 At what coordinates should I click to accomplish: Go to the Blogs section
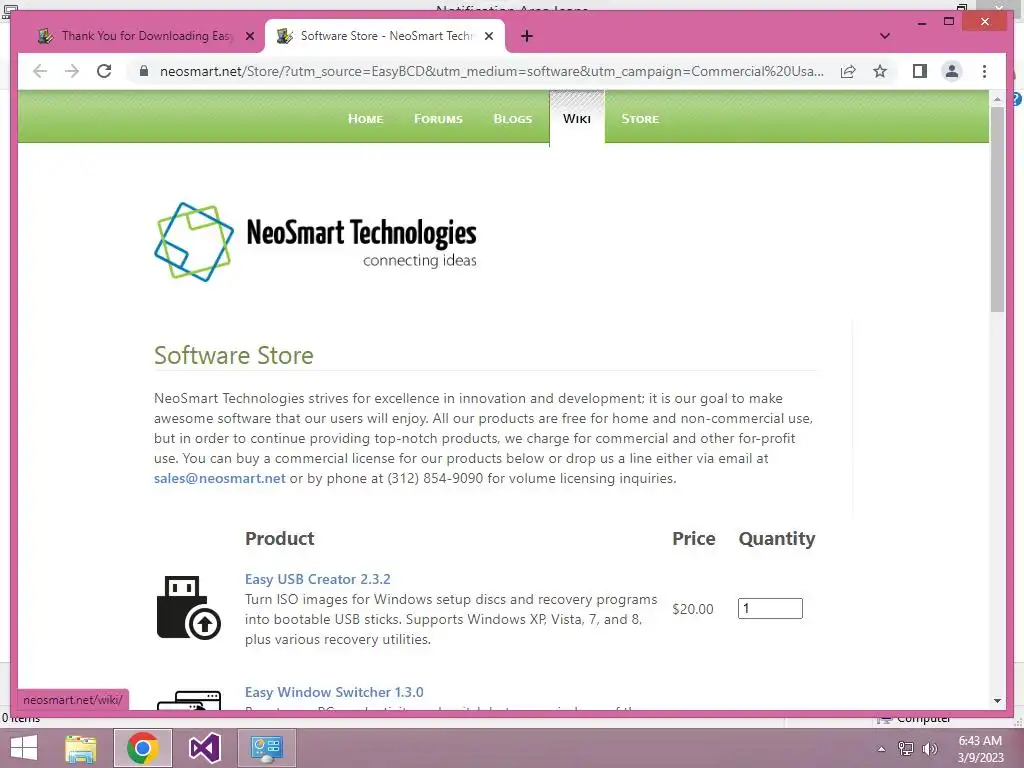pos(513,119)
